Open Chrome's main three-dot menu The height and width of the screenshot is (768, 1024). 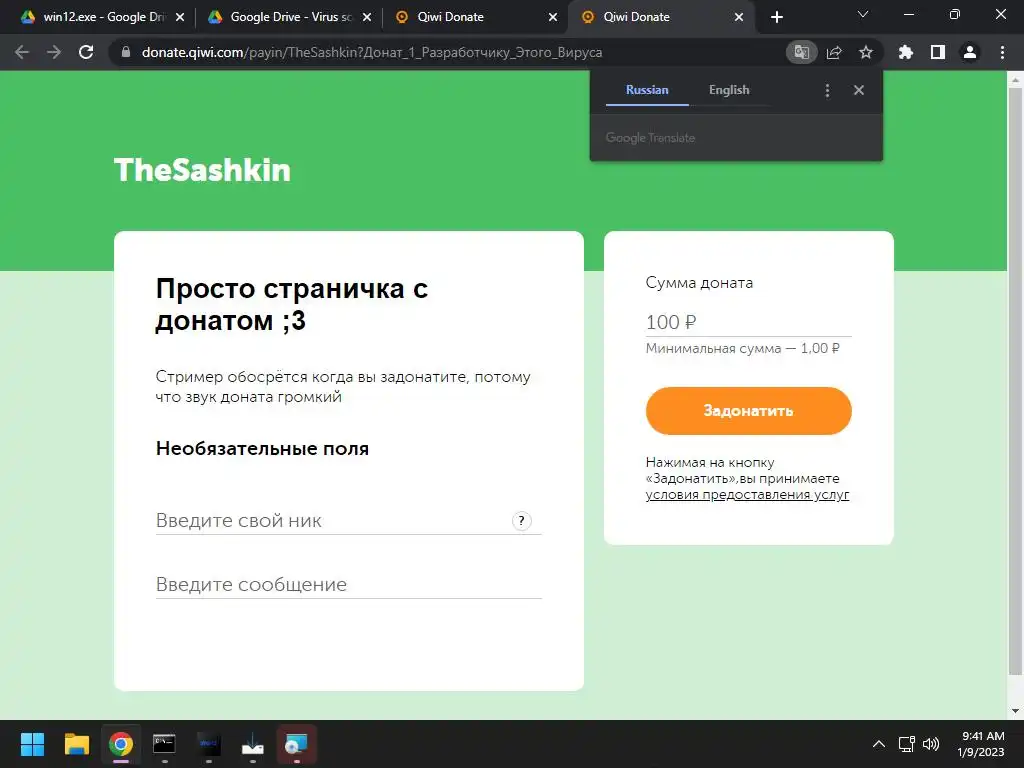tap(1002, 52)
